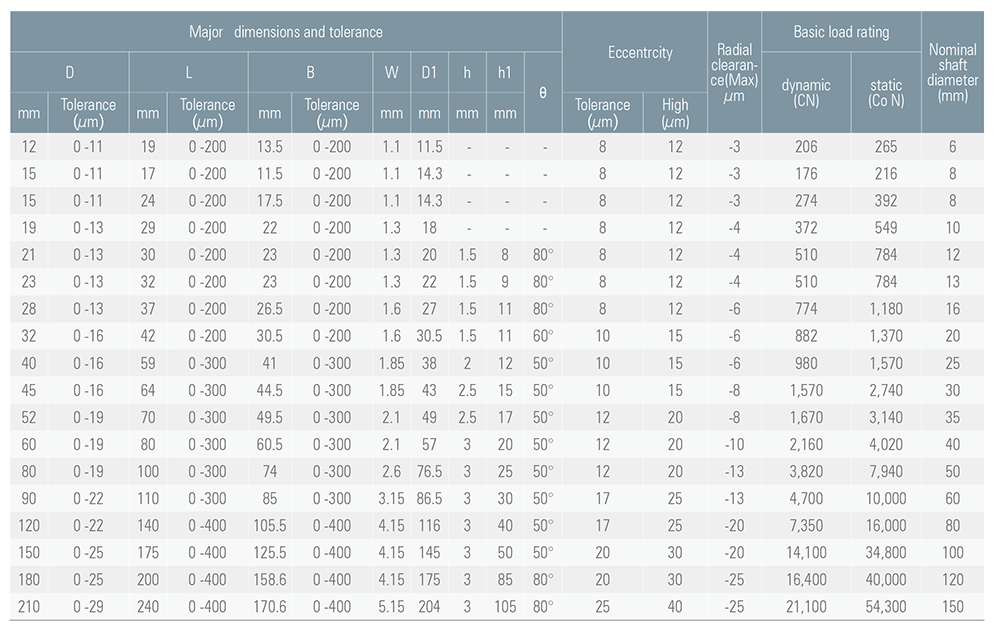
Task: Select the dynamic load value 206
Action: [x=806, y=147]
